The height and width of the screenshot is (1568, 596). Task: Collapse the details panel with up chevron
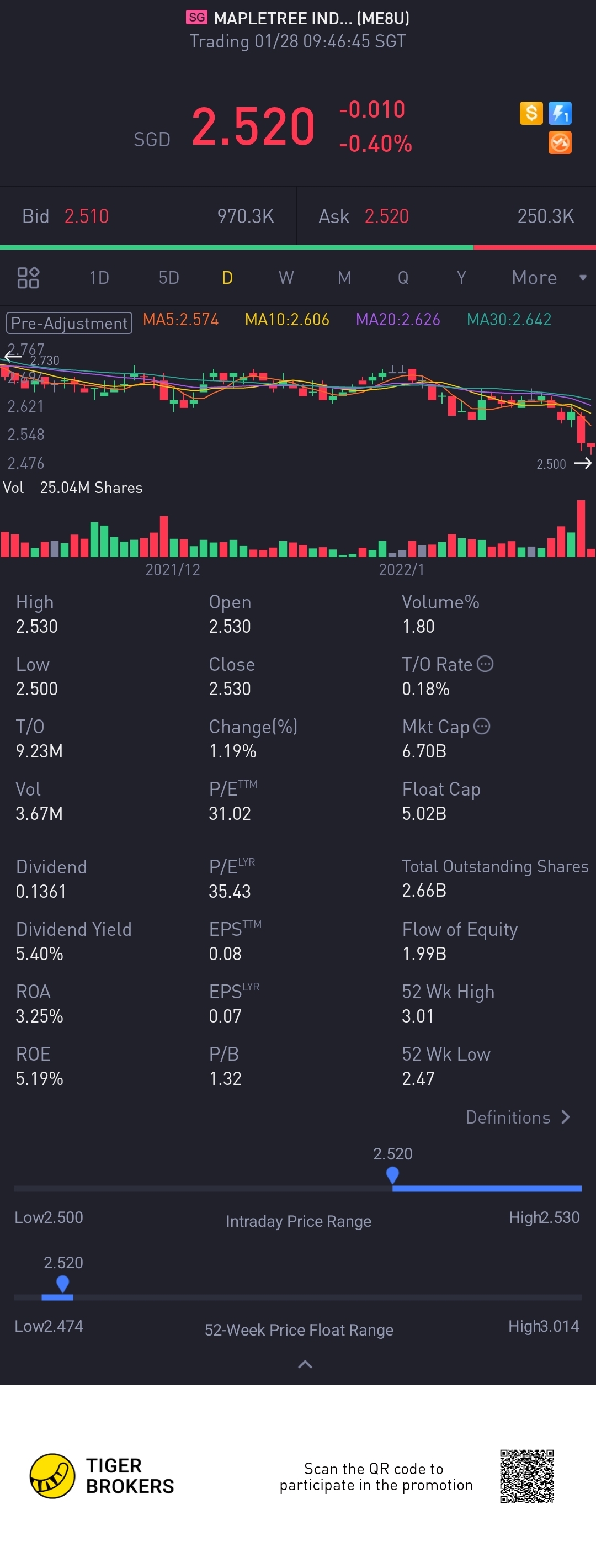[x=305, y=1365]
